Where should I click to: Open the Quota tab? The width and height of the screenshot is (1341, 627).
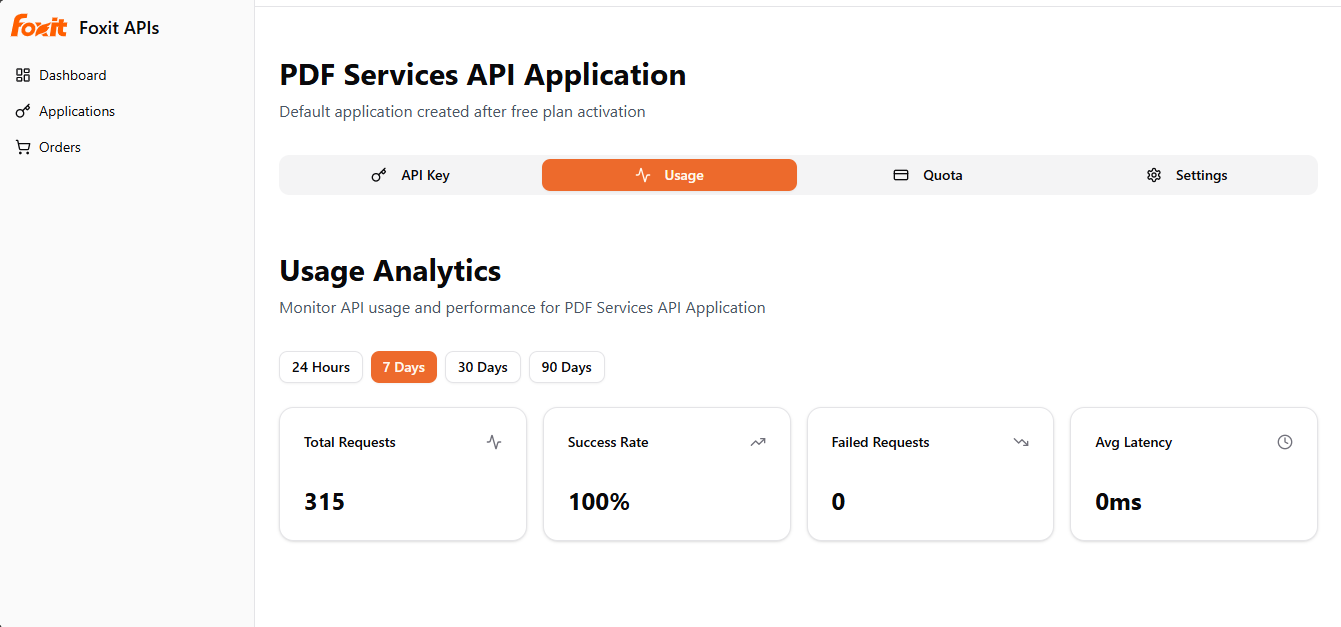coord(928,175)
